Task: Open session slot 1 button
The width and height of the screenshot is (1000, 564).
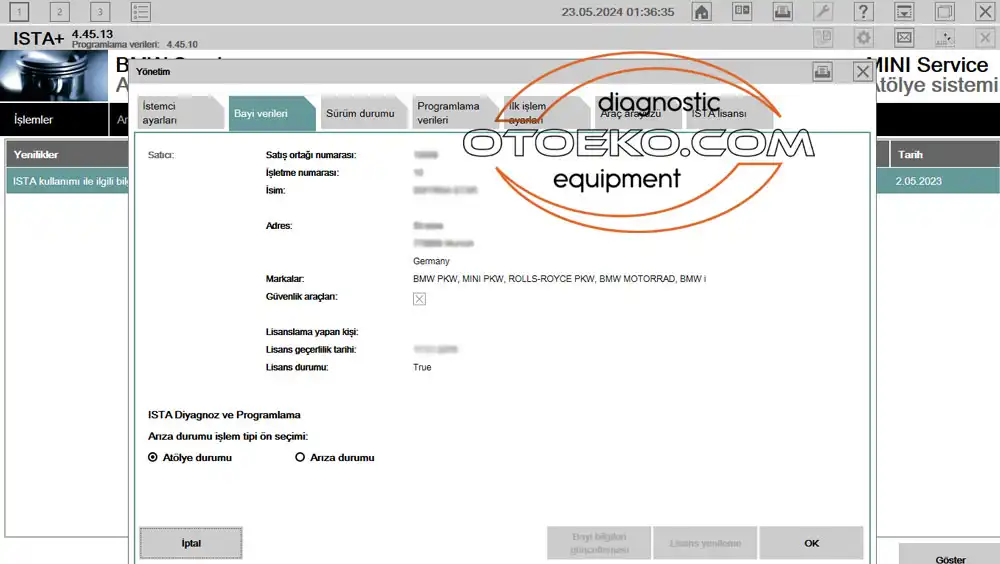Action: coord(19,11)
